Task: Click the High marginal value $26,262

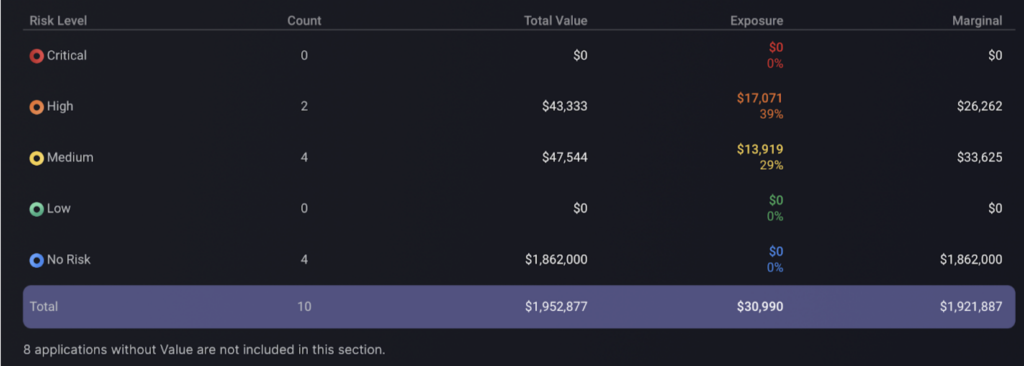Action: (x=980, y=107)
